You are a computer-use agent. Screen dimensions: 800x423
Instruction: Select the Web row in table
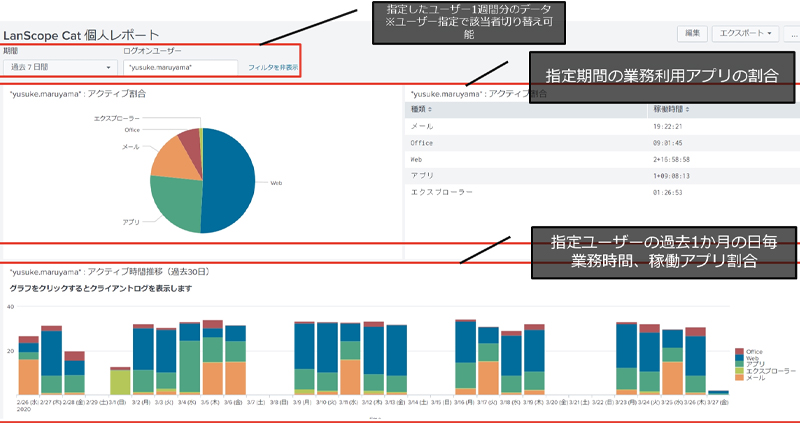(602, 159)
